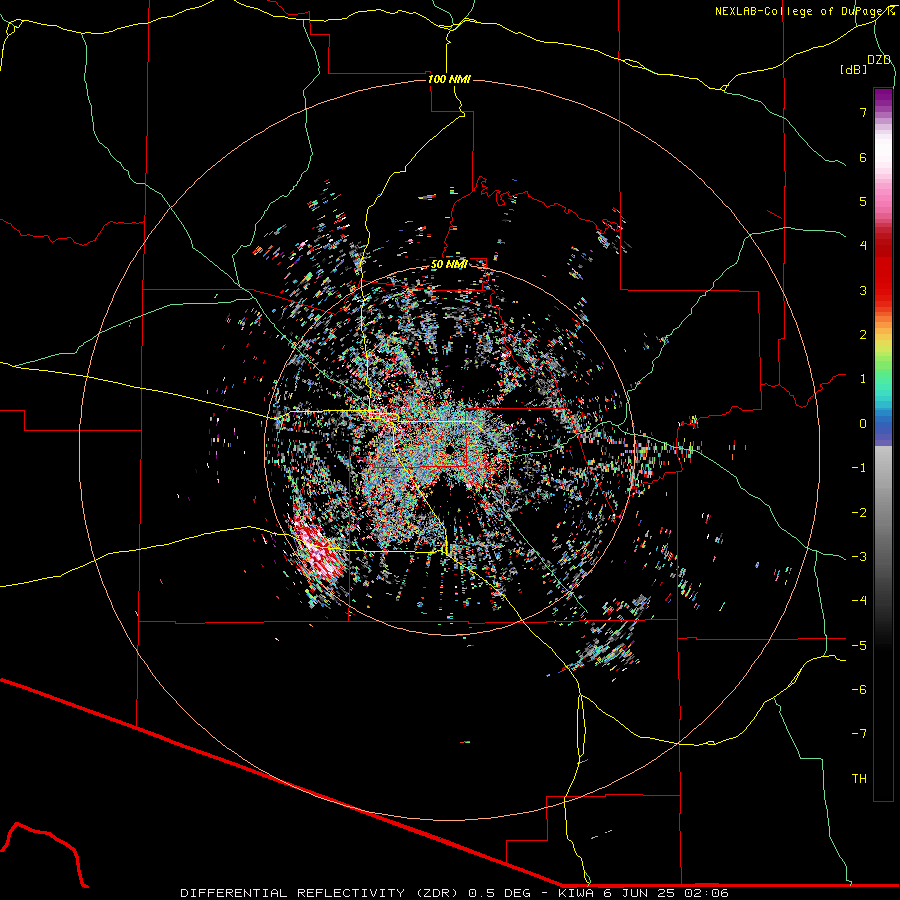Click the 4 dB label on color scale
Viewport: 900px width, 900px height.
(863, 246)
